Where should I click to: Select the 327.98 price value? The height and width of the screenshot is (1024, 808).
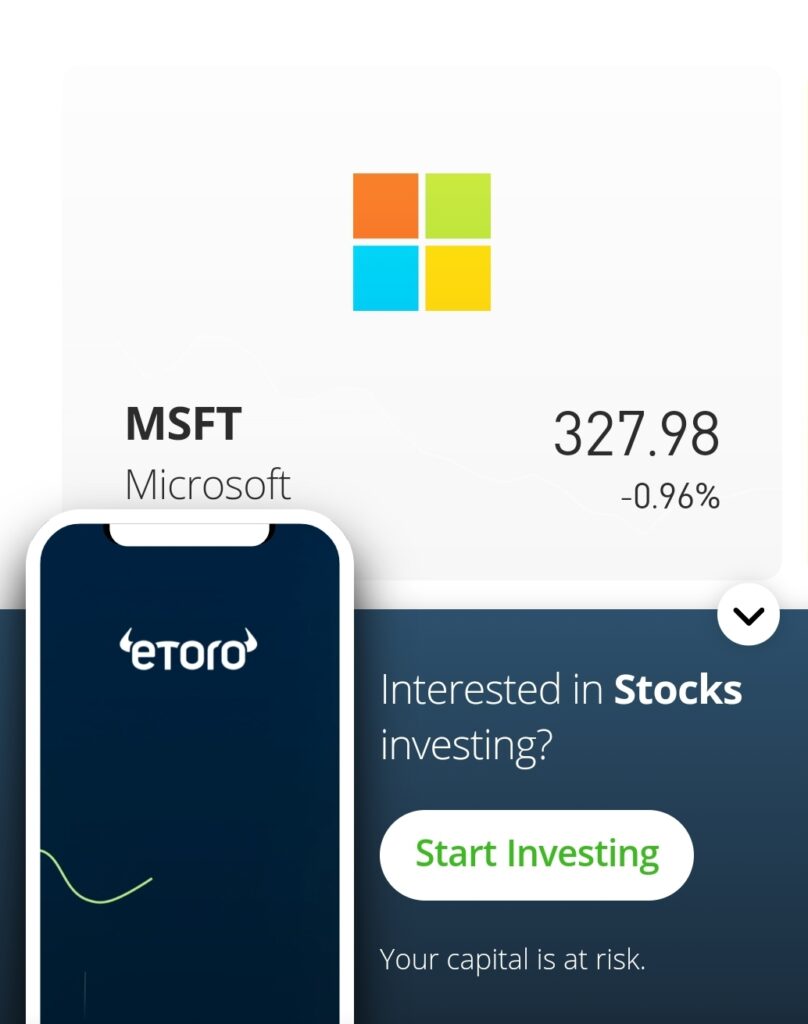(x=640, y=433)
